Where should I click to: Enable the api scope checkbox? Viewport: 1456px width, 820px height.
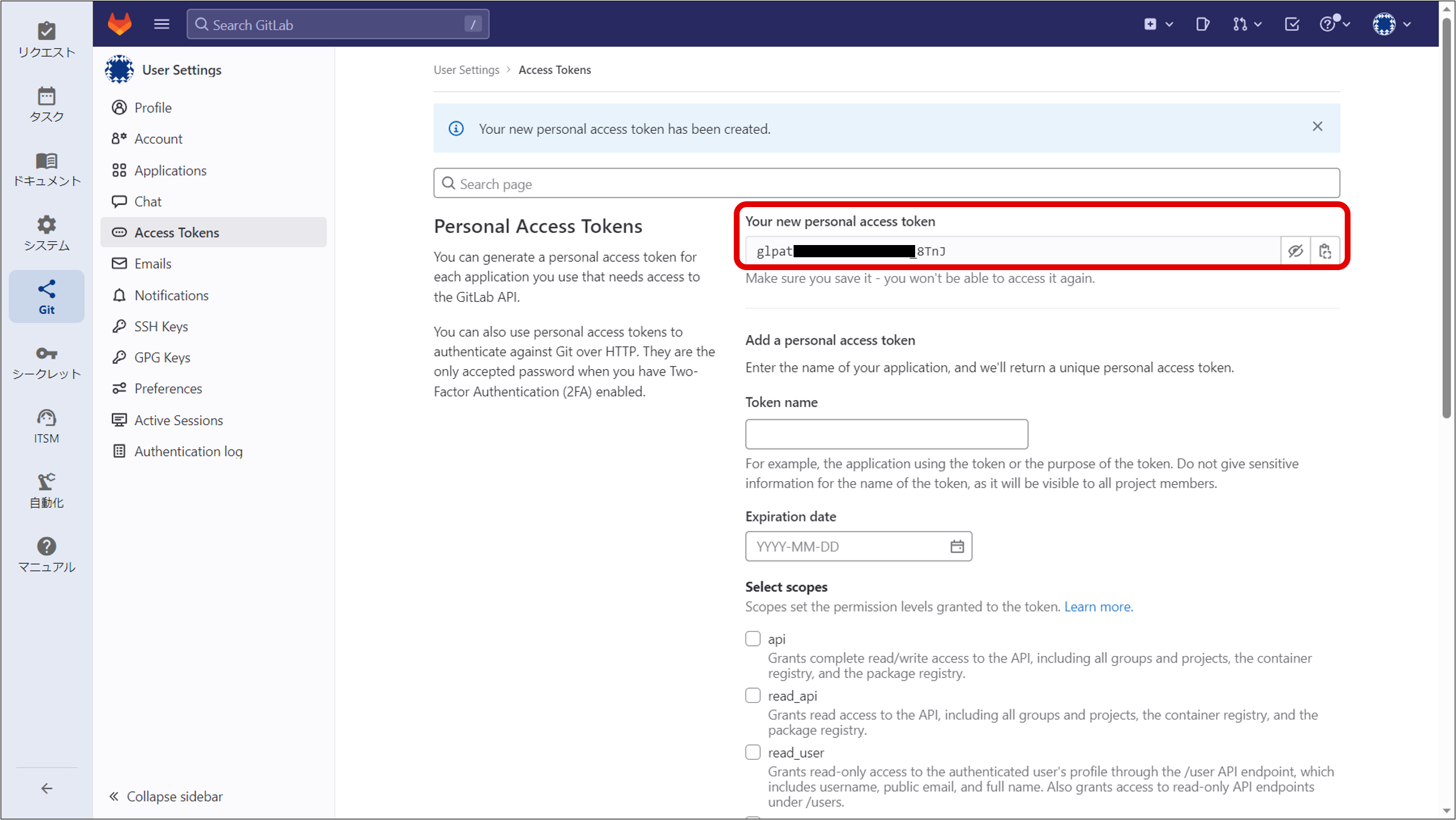pyautogui.click(x=753, y=638)
